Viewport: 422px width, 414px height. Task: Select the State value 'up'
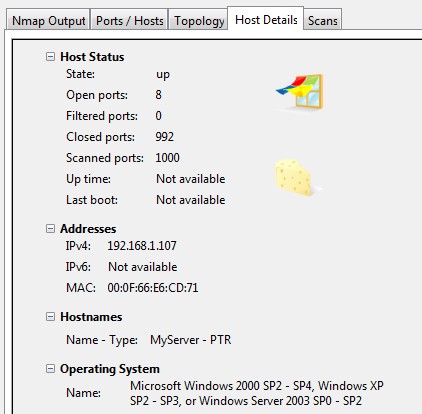pyautogui.click(x=163, y=74)
